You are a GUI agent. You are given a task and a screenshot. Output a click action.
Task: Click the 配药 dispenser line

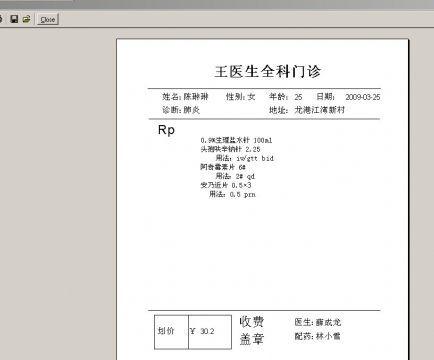(318, 336)
